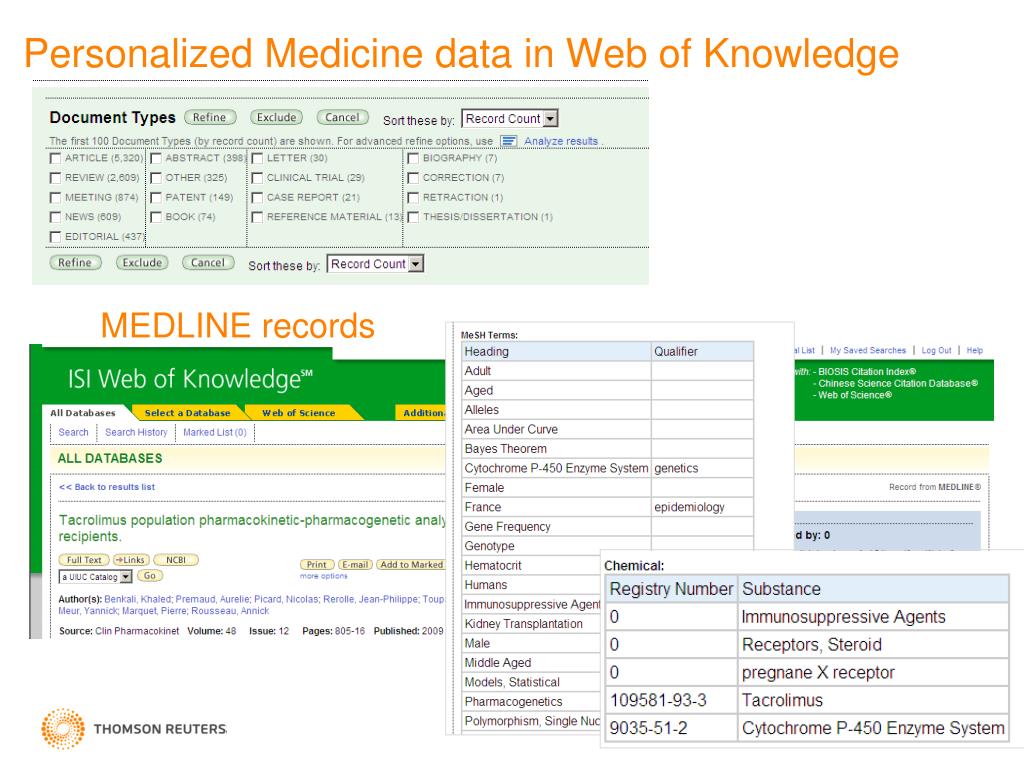Viewport: 1024px width, 768px height.
Task: Click the Print button
Action: (x=317, y=565)
